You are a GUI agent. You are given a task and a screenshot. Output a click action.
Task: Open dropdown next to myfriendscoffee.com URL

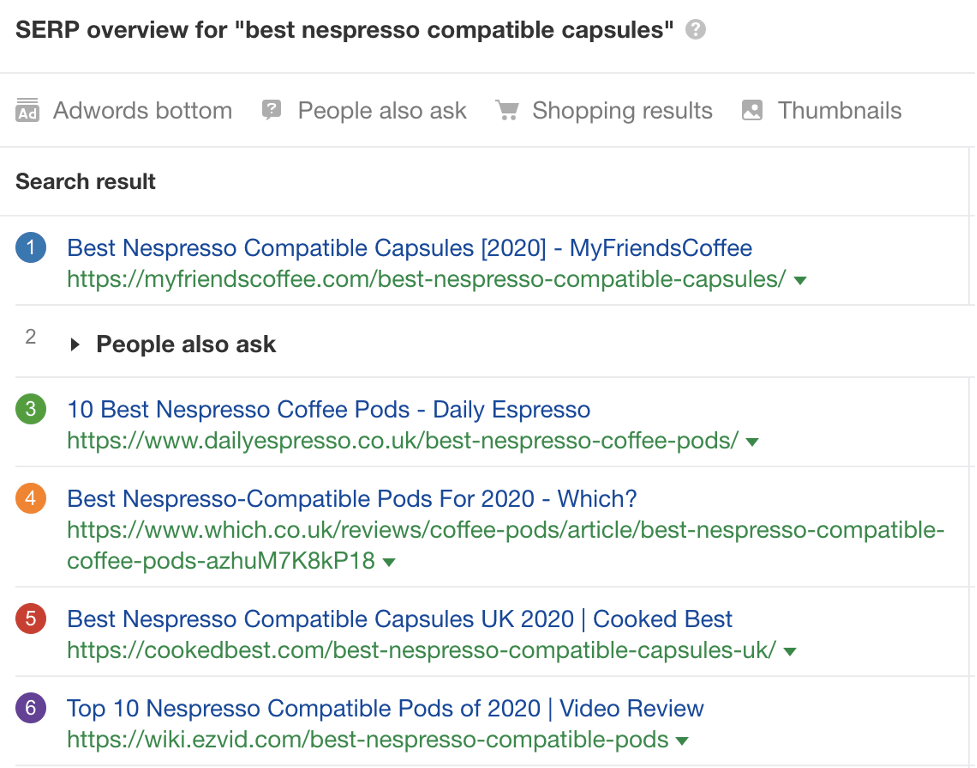799,281
